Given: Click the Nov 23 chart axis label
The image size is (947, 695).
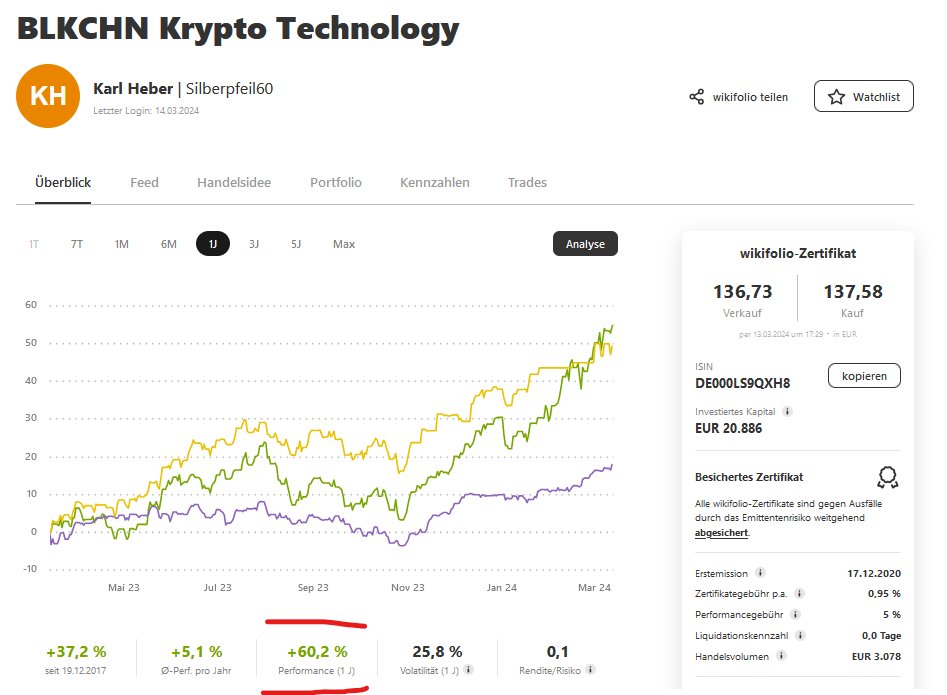Looking at the screenshot, I should (x=408, y=588).
